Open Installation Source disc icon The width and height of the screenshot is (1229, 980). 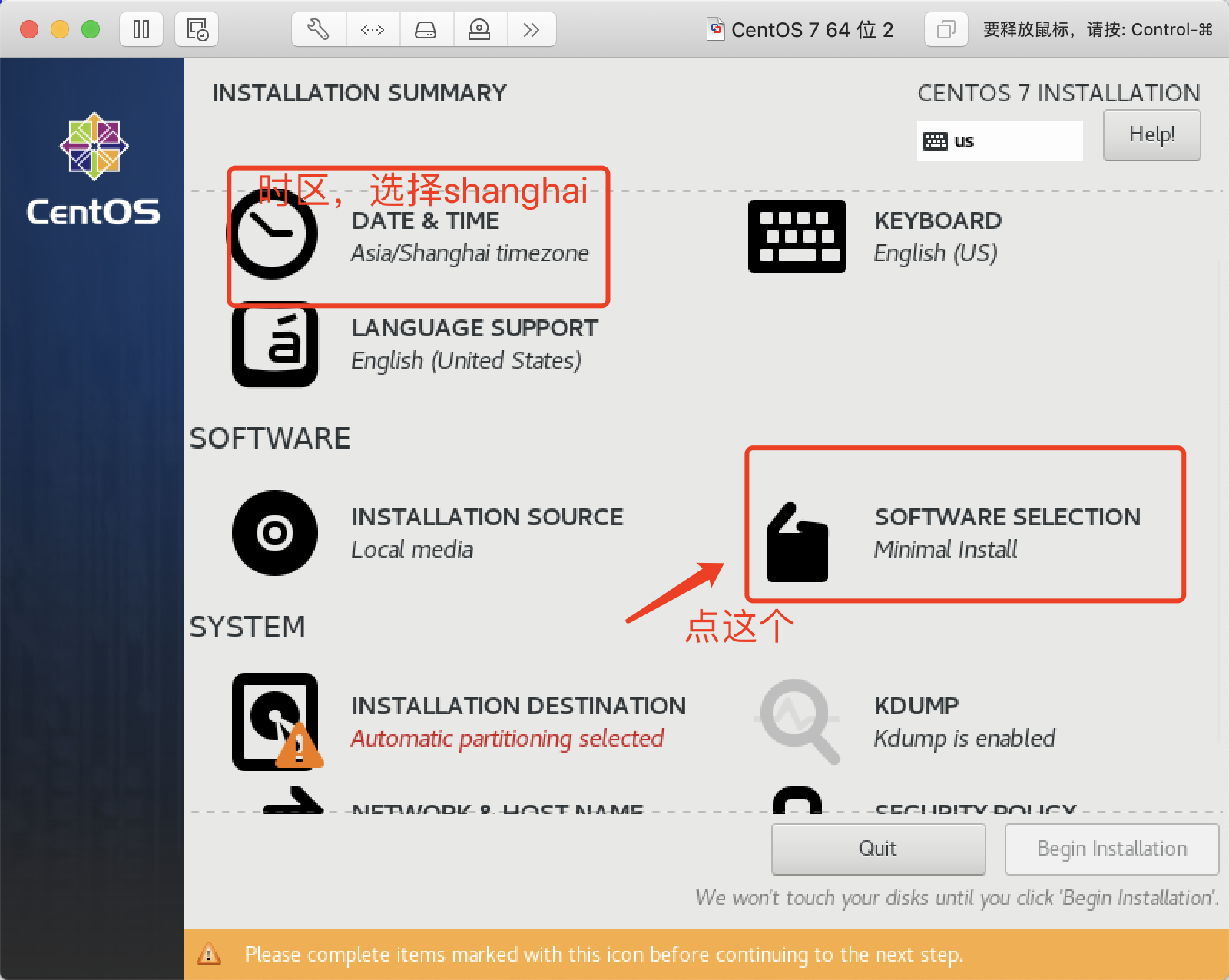[x=275, y=533]
